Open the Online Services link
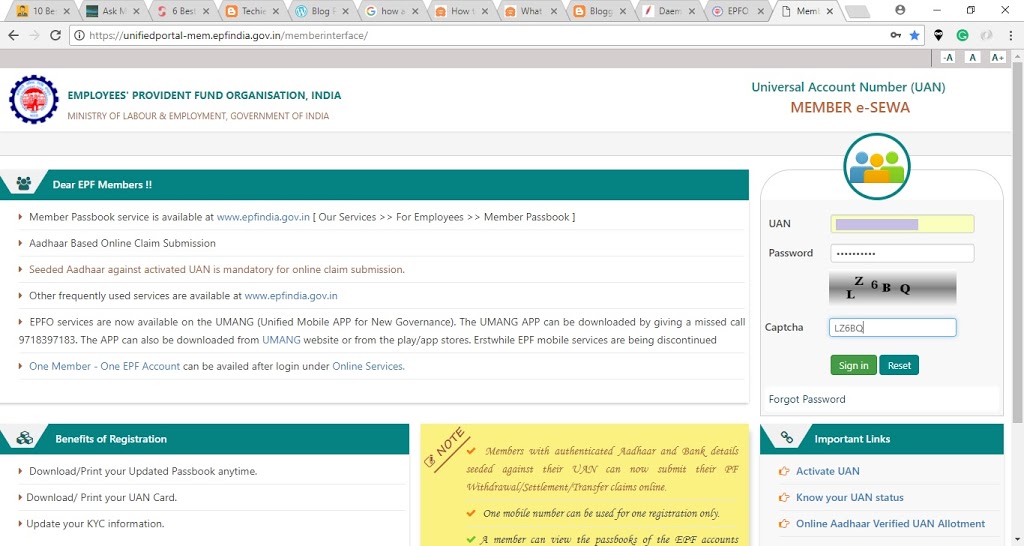1024x546 pixels. point(368,366)
